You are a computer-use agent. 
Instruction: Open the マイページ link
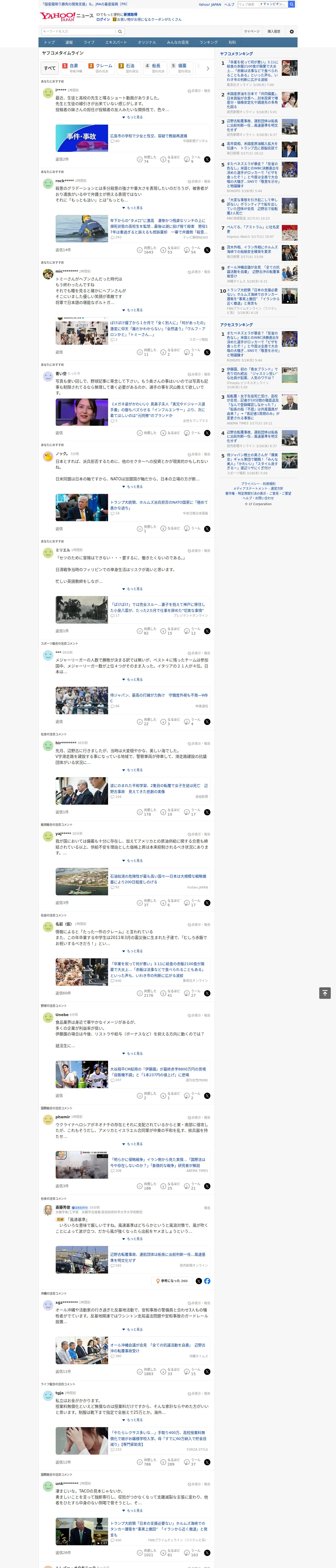[251, 32]
